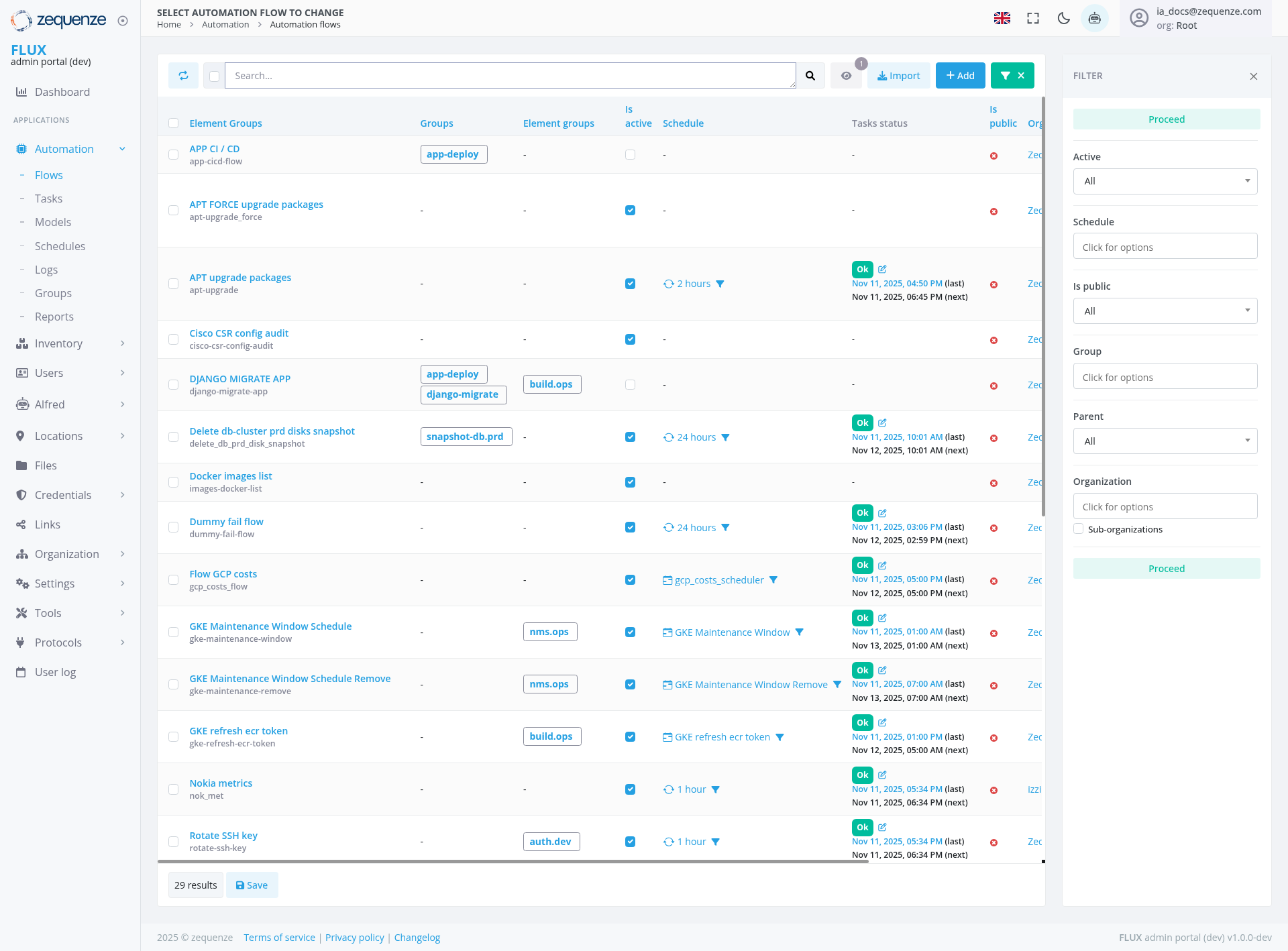Open the Schedules item under Automation
Viewport: 1288px width, 951px height.
pos(60,246)
